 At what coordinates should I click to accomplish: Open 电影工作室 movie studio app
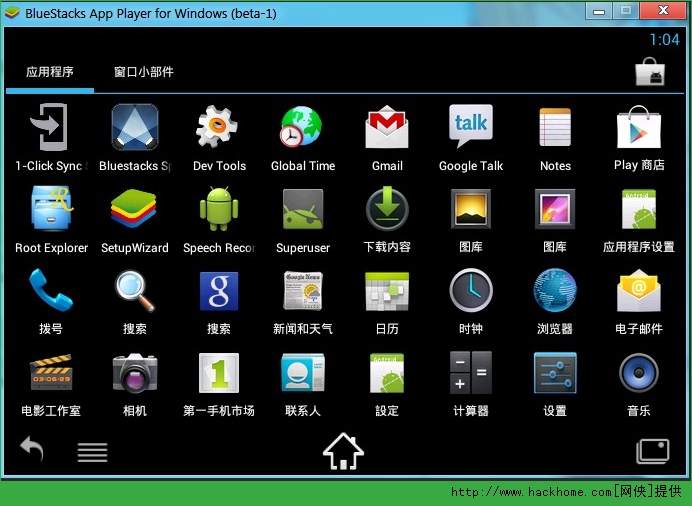click(x=51, y=372)
